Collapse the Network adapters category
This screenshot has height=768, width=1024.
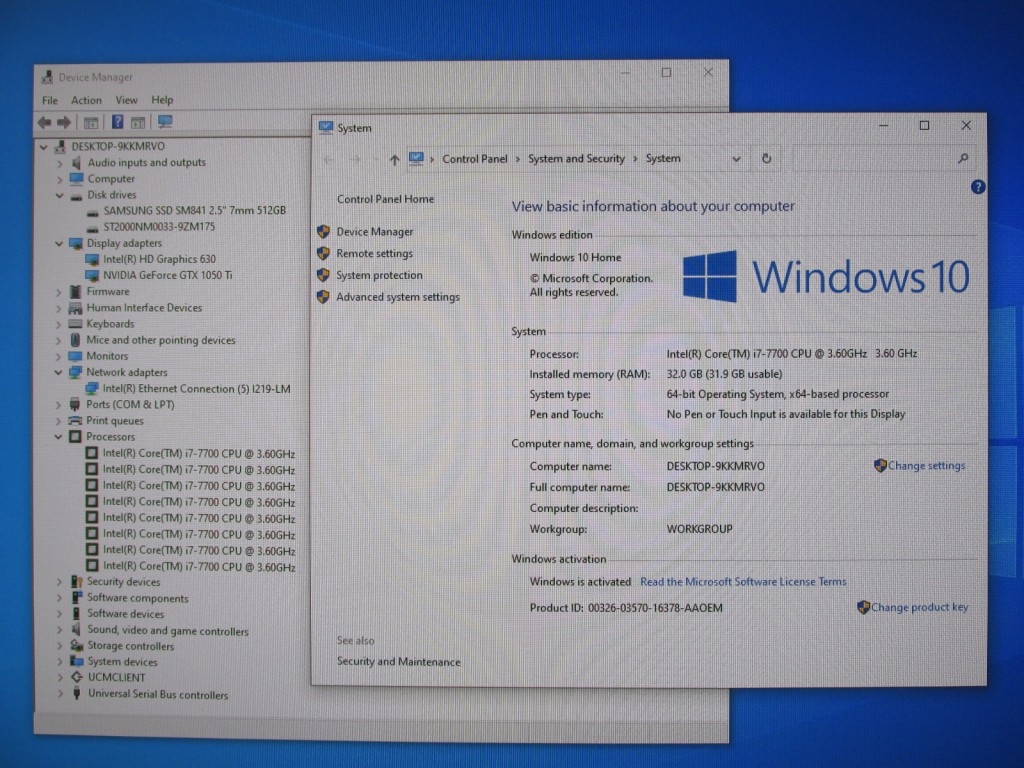click(x=59, y=372)
